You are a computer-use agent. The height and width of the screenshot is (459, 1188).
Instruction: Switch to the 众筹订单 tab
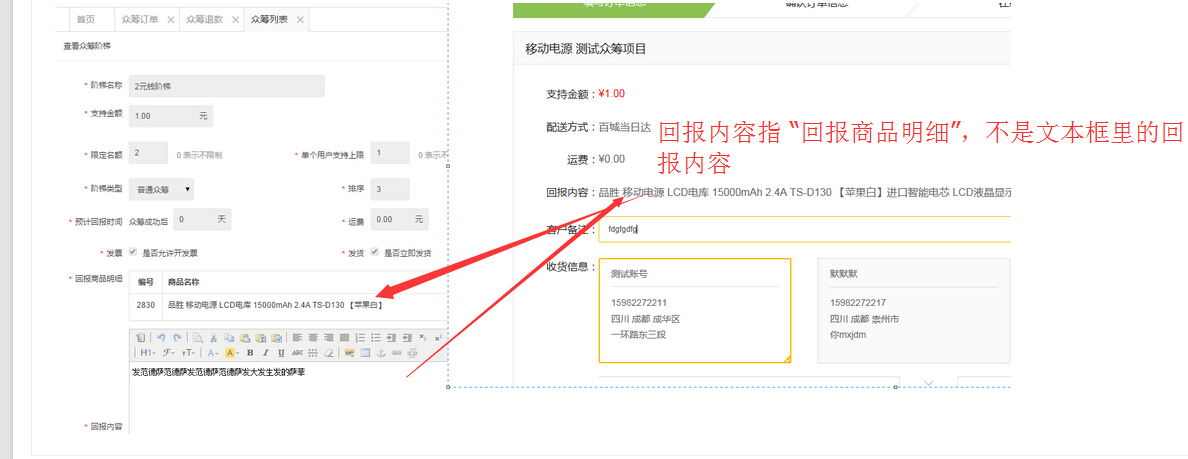[139, 20]
